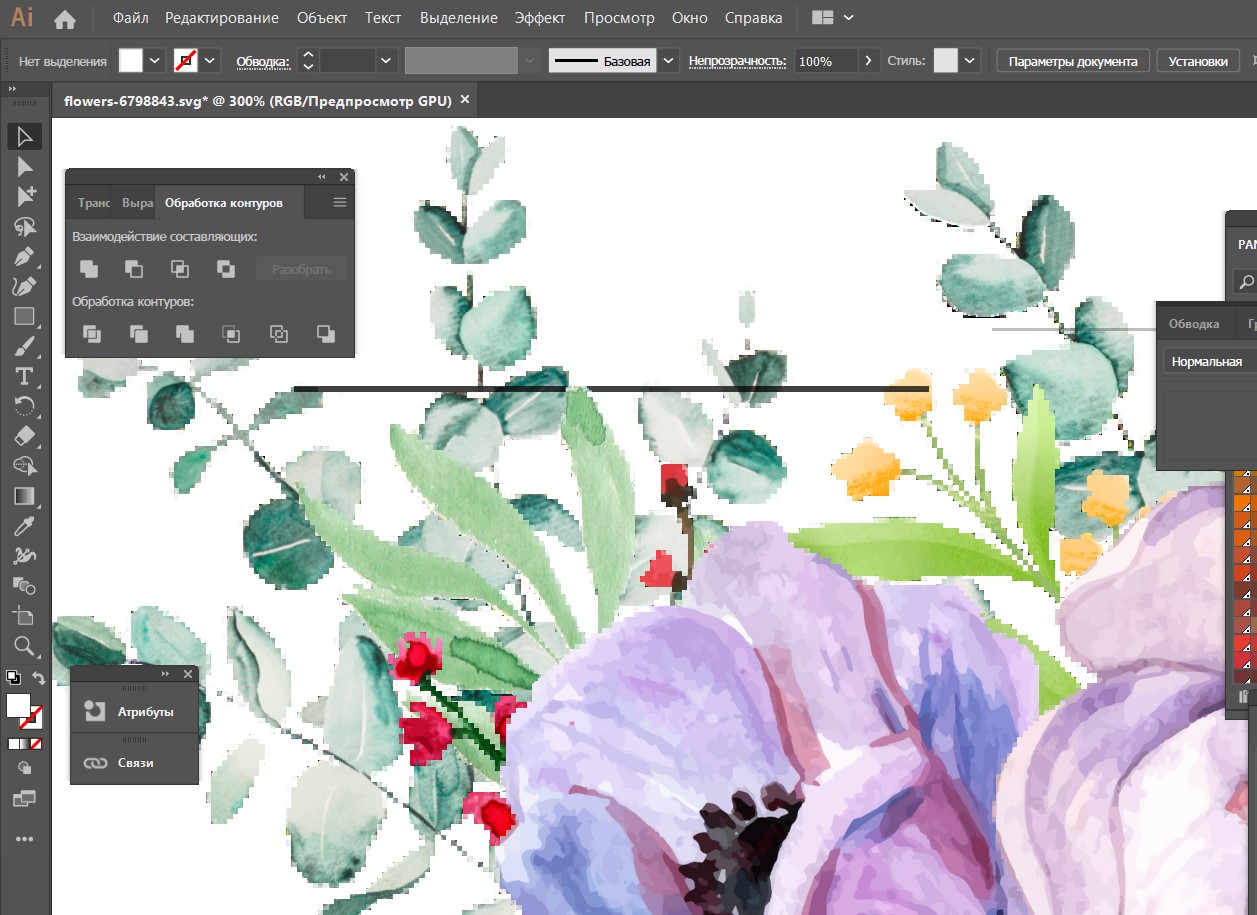Select the Type tool
This screenshot has width=1257, height=915.
pyautogui.click(x=25, y=376)
